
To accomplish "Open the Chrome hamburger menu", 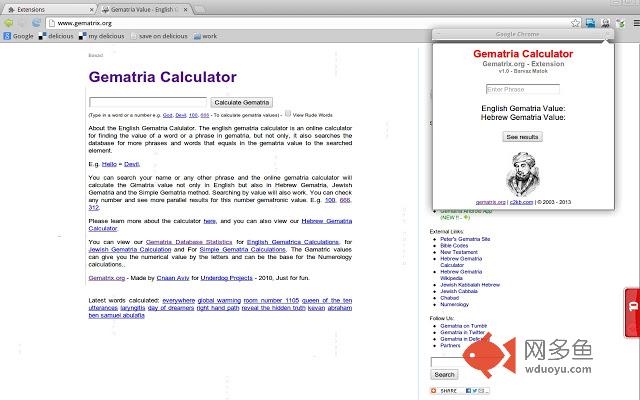I will coord(636,23).
